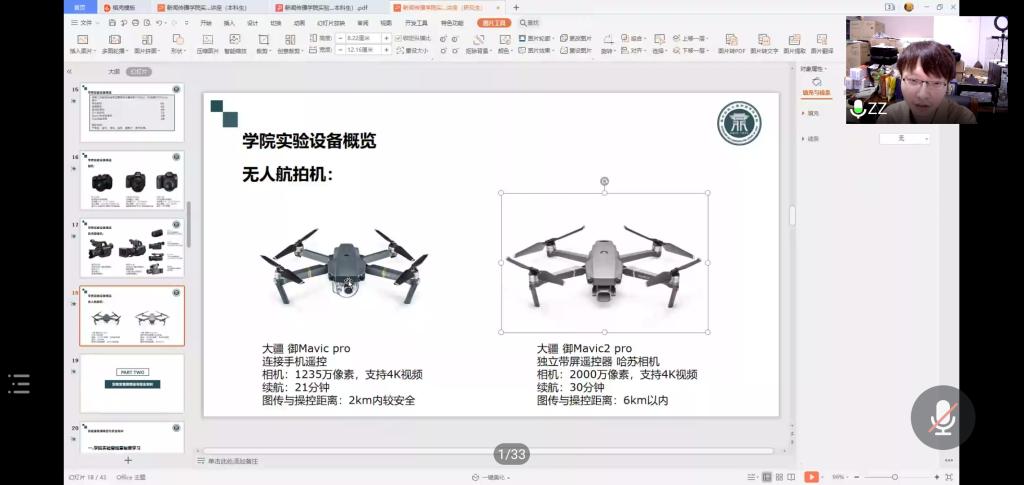Viewport: 1024px width, 485px height.
Task: Click the Compress Picture (压缩图片) icon
Action: (x=206, y=43)
